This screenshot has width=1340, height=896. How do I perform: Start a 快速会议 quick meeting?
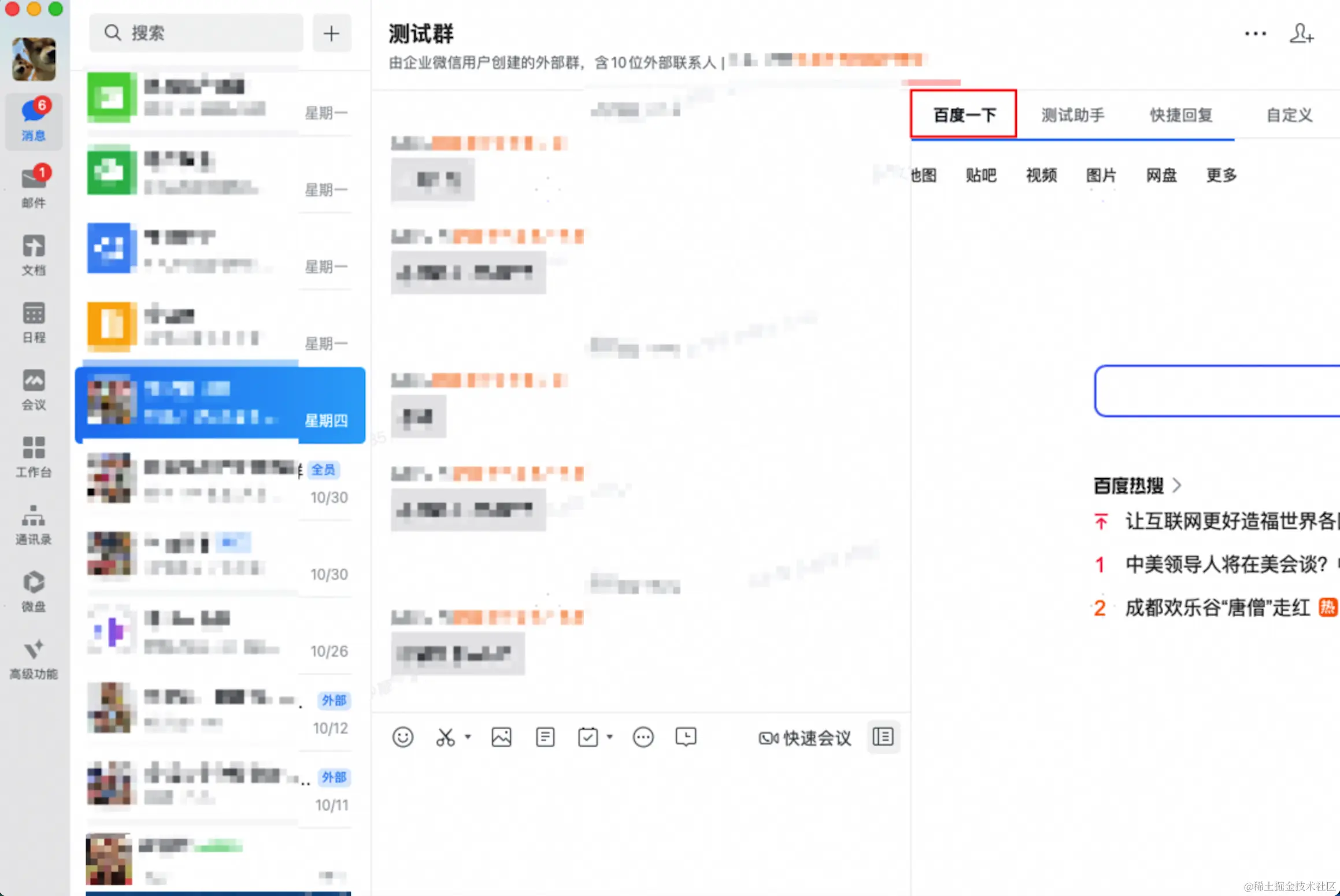tap(805, 738)
